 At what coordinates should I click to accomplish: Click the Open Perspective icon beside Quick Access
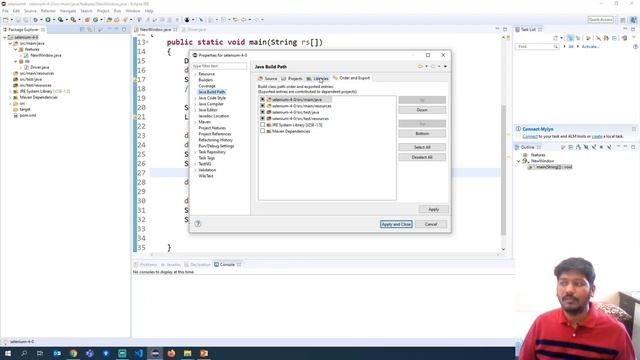[623, 20]
